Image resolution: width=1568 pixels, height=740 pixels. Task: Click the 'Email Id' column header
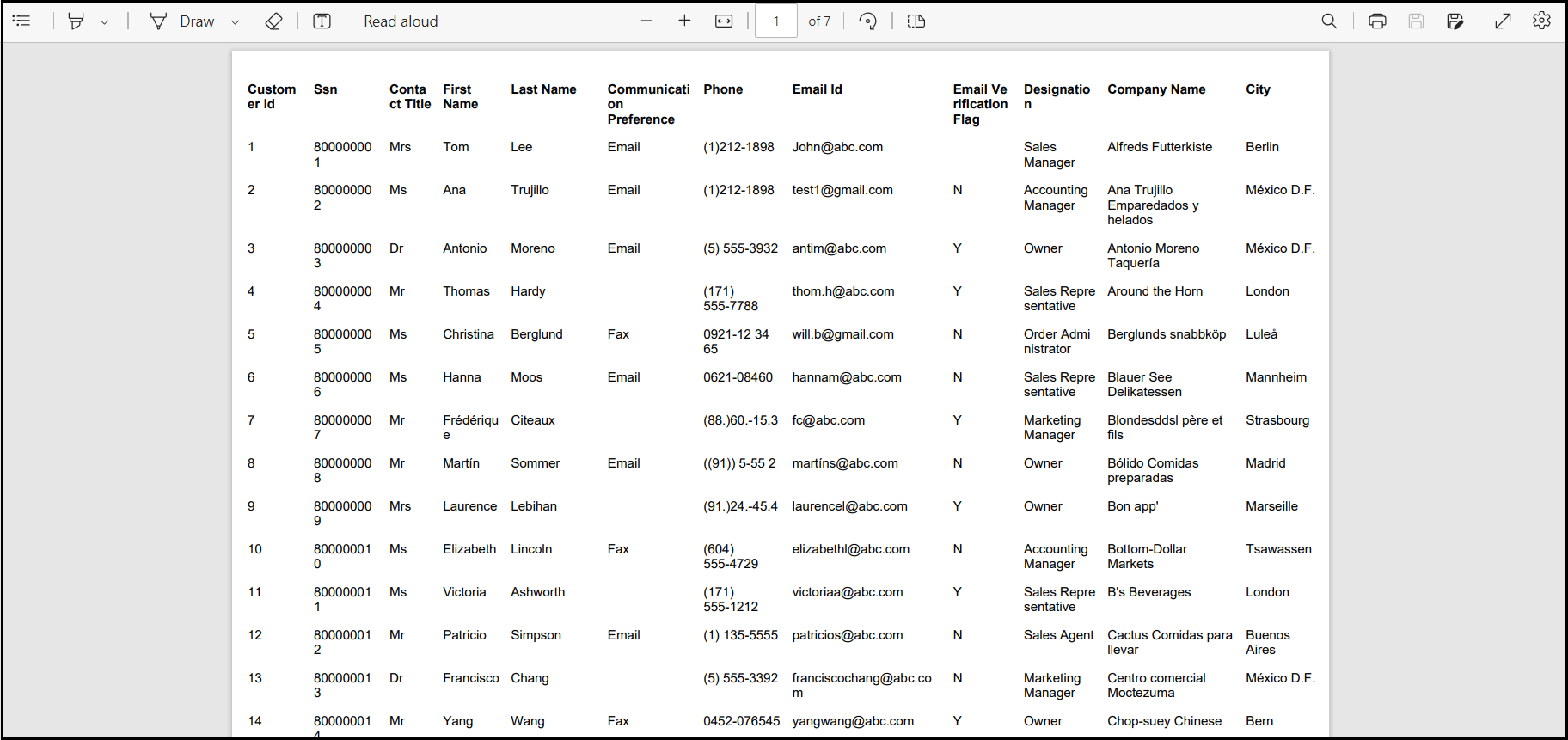pyautogui.click(x=817, y=89)
